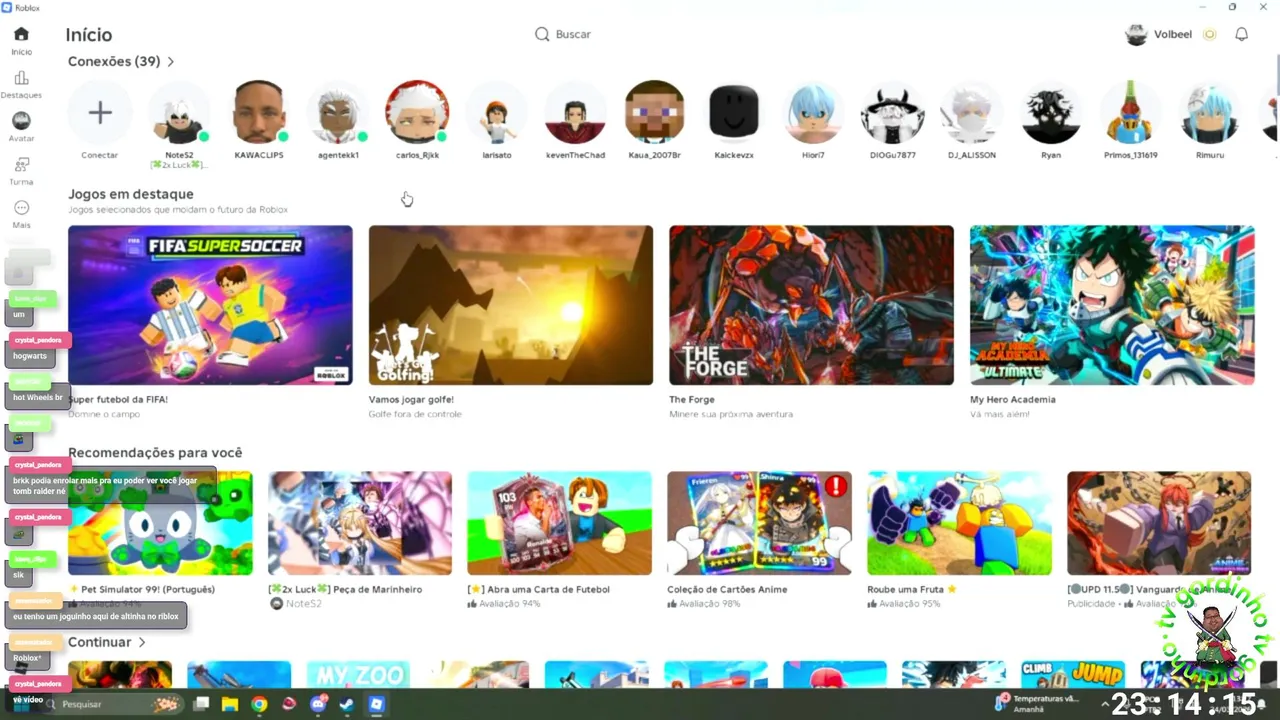The height and width of the screenshot is (720, 1280).
Task: Click the Conexões (39) heading link
Action: (x=114, y=62)
